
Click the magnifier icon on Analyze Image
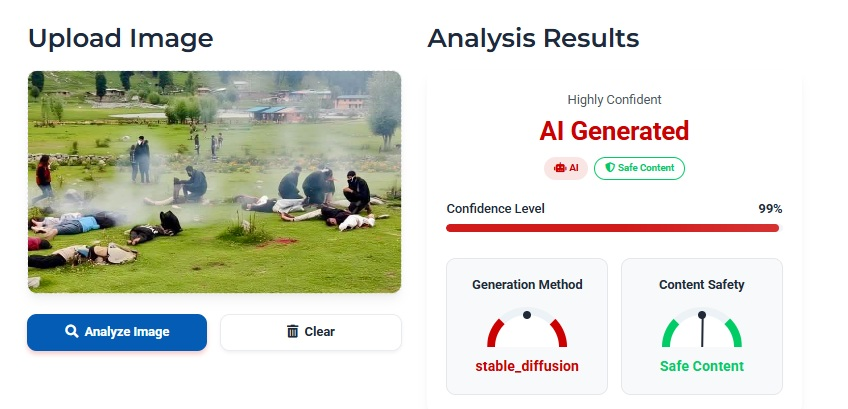pyautogui.click(x=71, y=331)
